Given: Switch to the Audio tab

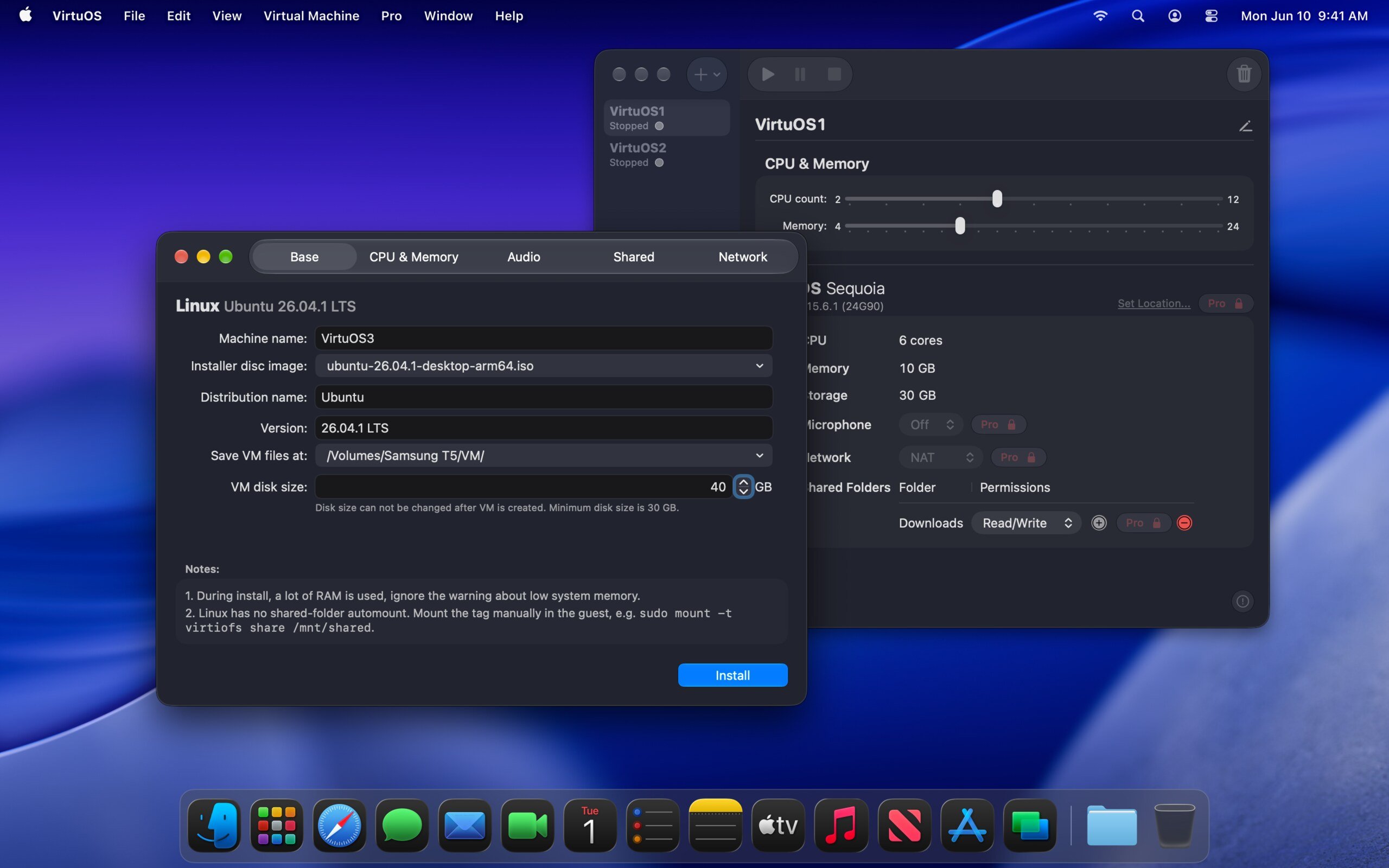Looking at the screenshot, I should (x=524, y=257).
